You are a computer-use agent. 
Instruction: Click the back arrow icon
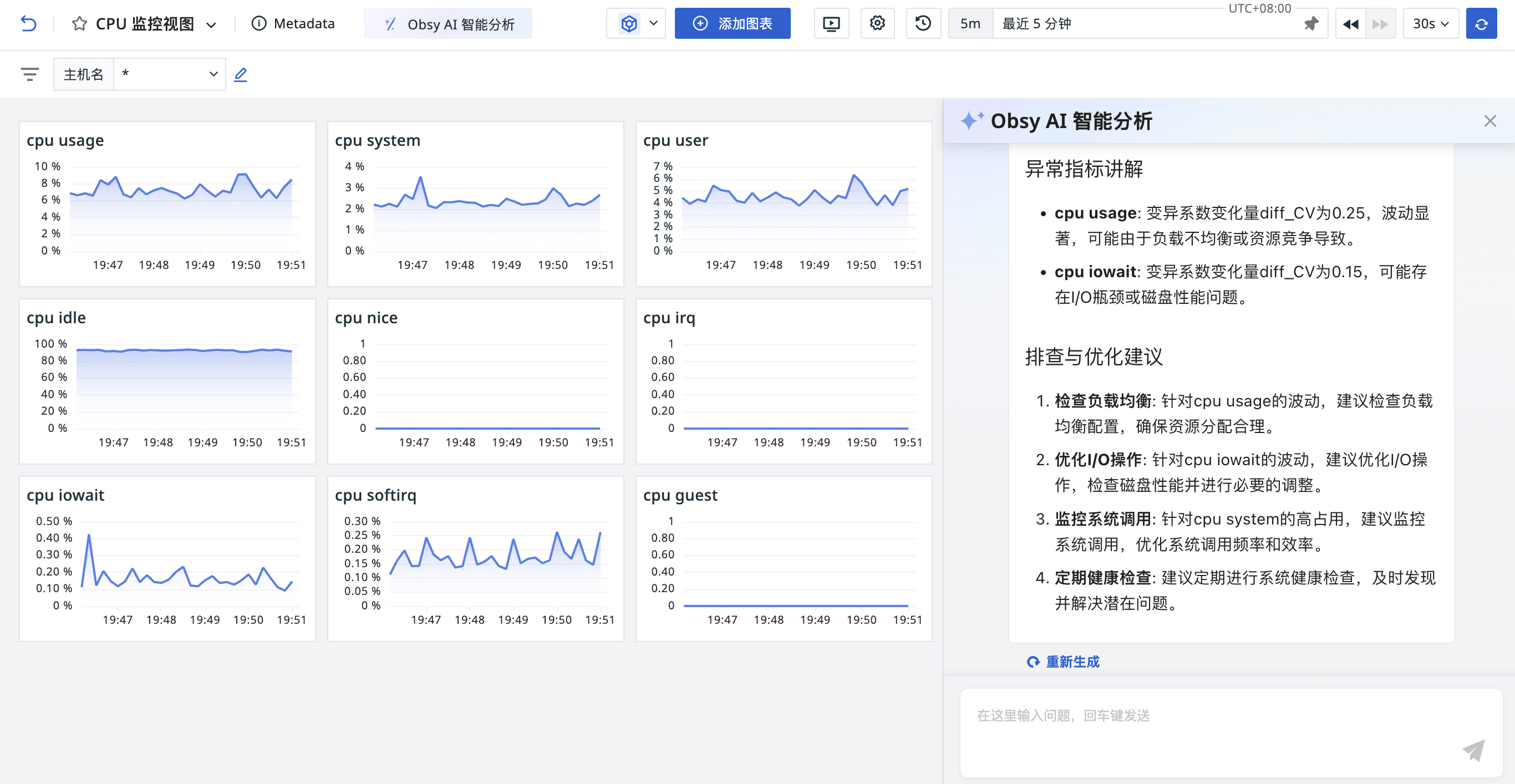click(28, 23)
